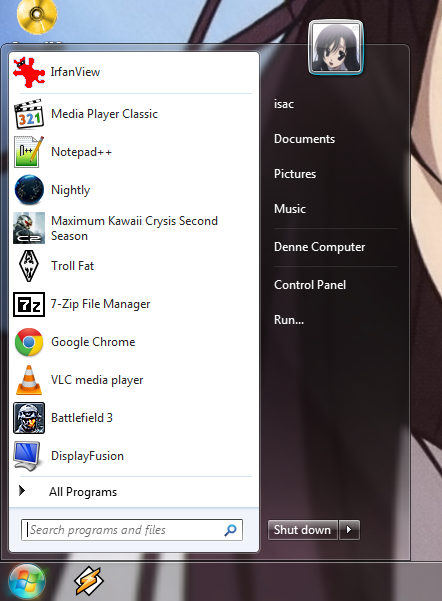Open the Notepad++ icon

pos(29,152)
